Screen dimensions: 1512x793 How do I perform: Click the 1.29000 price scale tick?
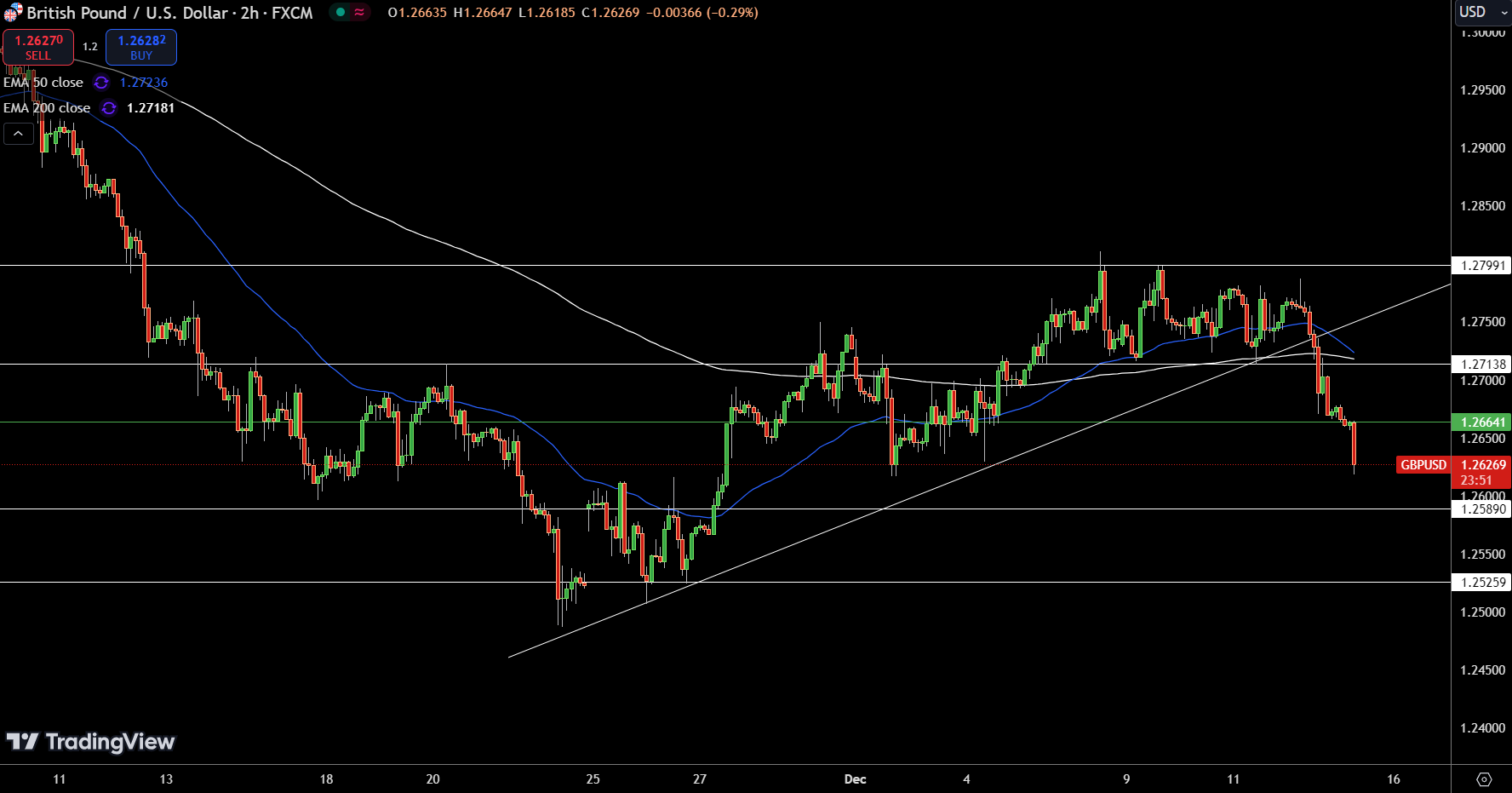[1482, 148]
